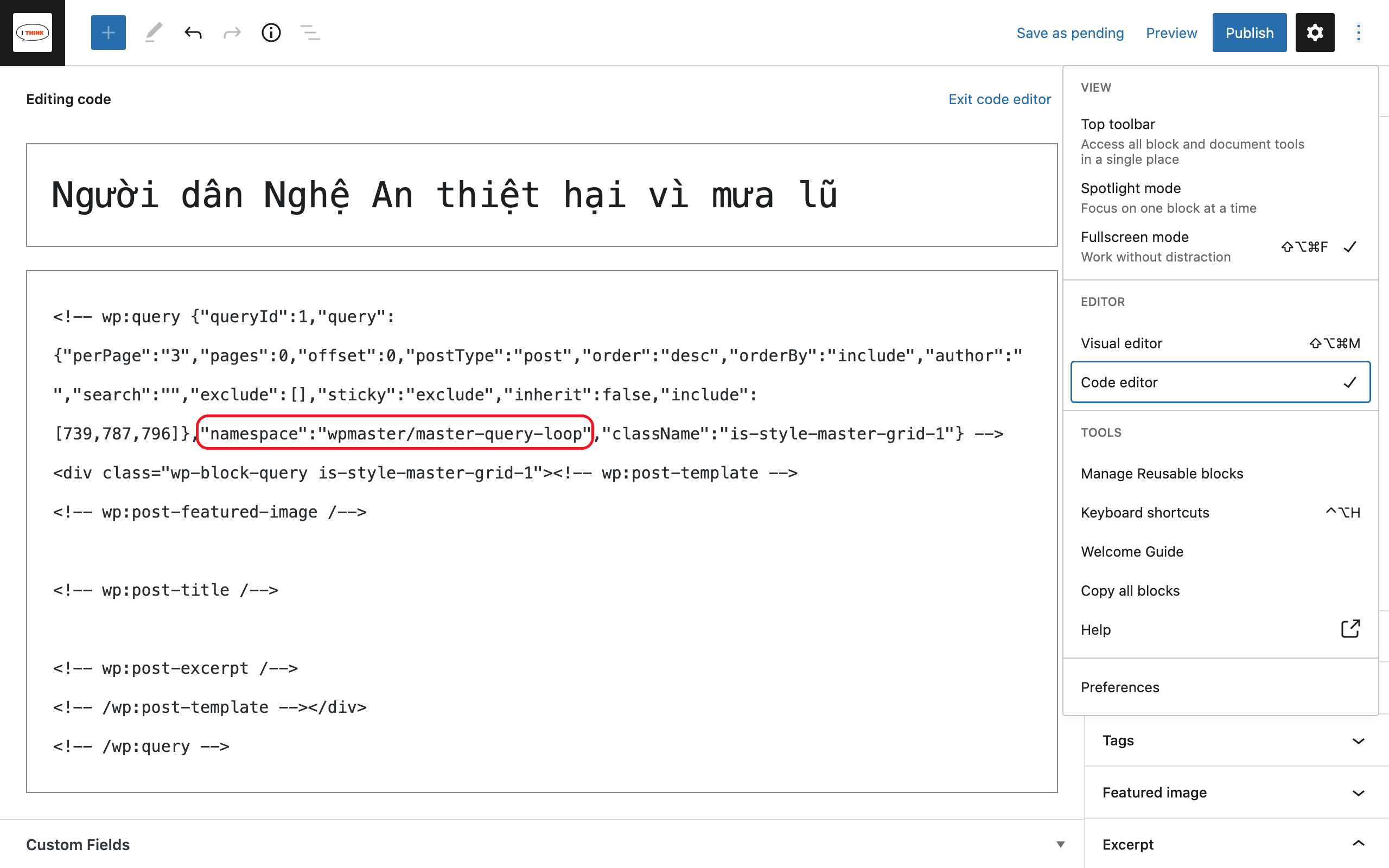Screen dimensions: 1389x868
Task: Click the Publish button
Action: coord(1249,33)
